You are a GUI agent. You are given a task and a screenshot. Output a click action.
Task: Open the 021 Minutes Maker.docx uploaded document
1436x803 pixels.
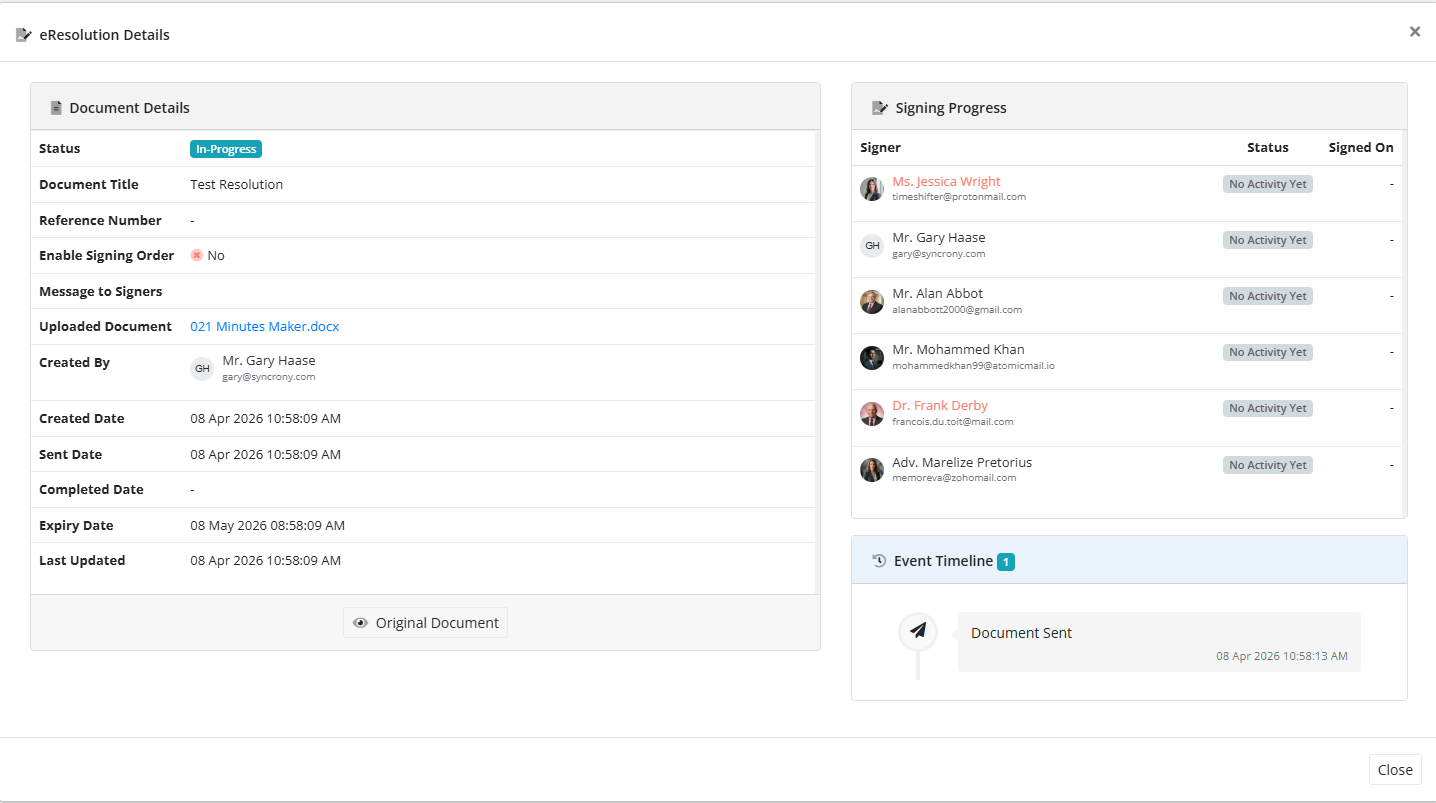[264, 326]
